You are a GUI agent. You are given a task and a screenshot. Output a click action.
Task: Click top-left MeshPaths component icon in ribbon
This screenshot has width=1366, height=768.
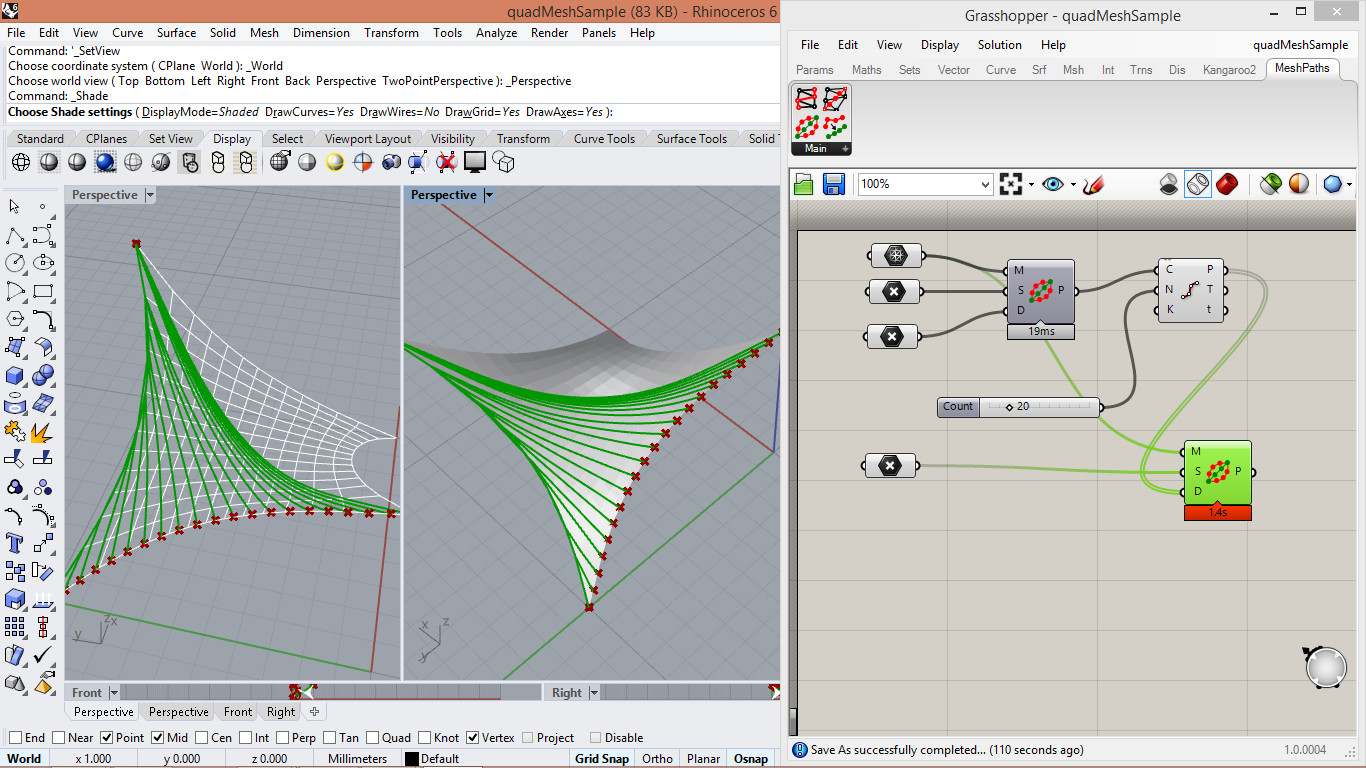pos(807,98)
